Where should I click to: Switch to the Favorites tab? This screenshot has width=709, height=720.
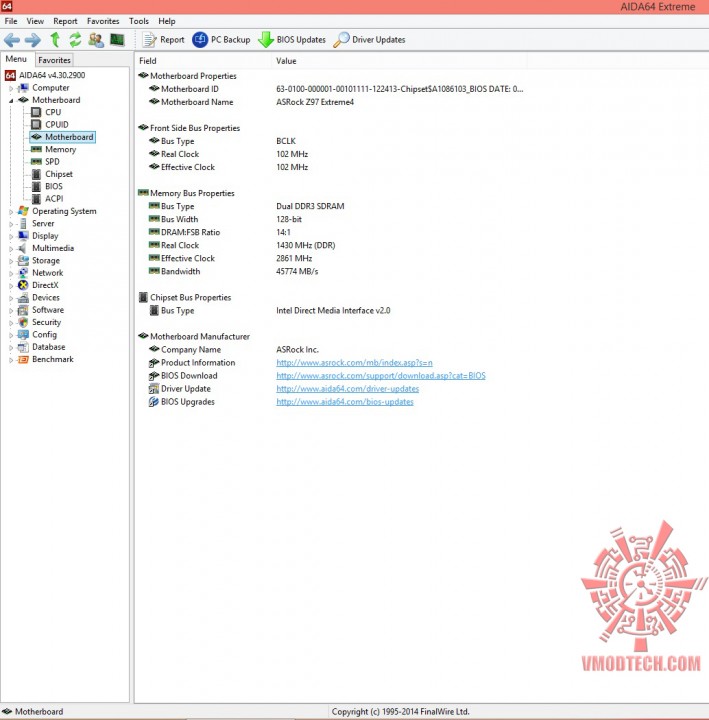click(x=54, y=60)
